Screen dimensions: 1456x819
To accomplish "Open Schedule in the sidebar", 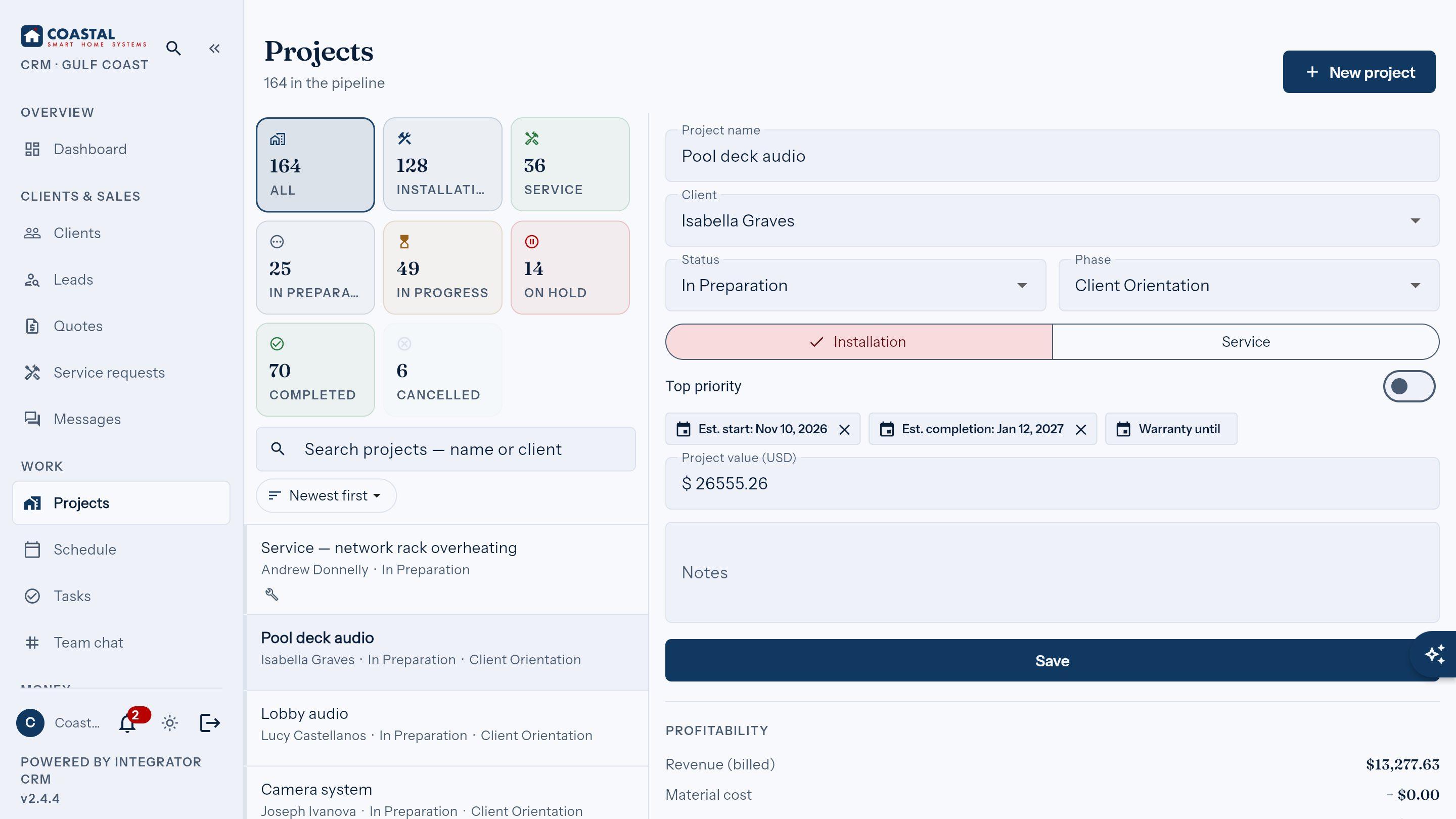I will 121,550.
